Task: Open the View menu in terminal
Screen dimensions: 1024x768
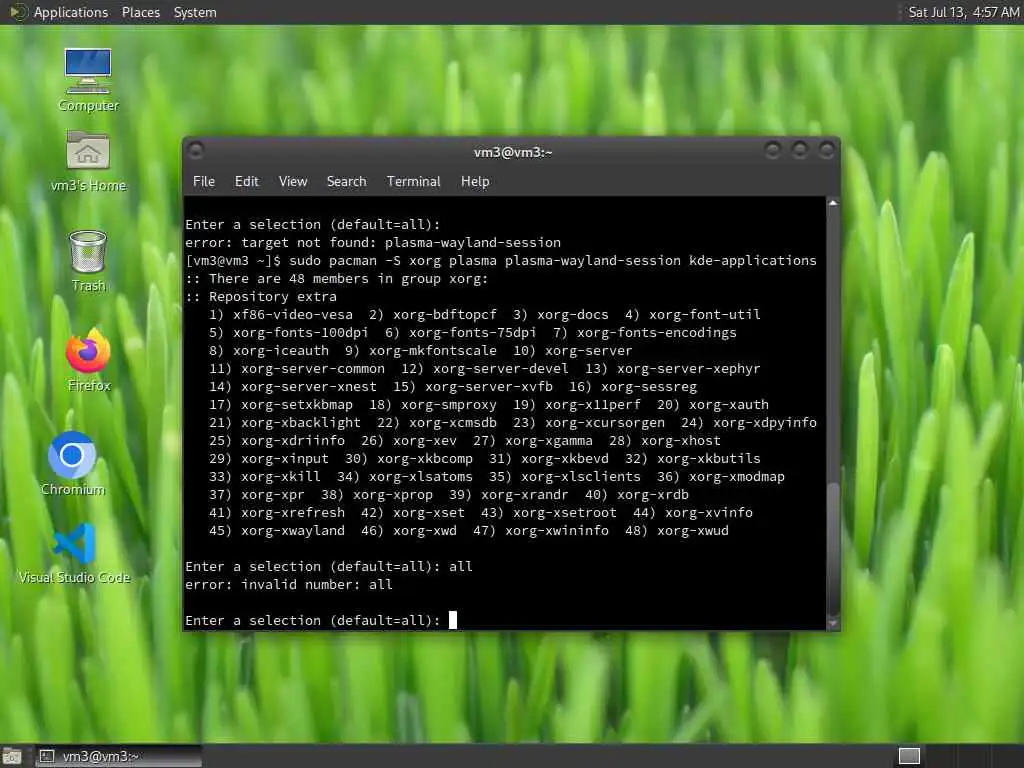Action: pyautogui.click(x=293, y=182)
